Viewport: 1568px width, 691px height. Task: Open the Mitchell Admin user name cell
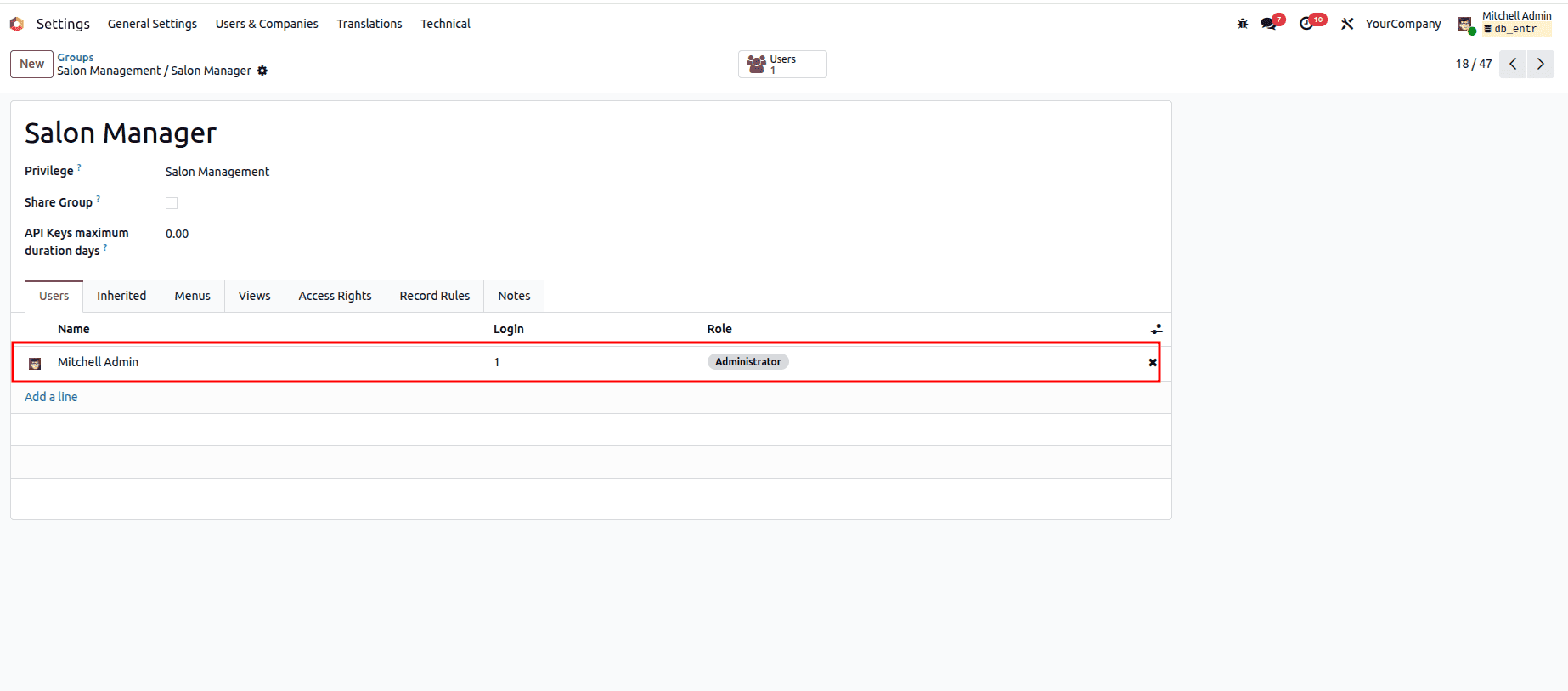click(99, 362)
